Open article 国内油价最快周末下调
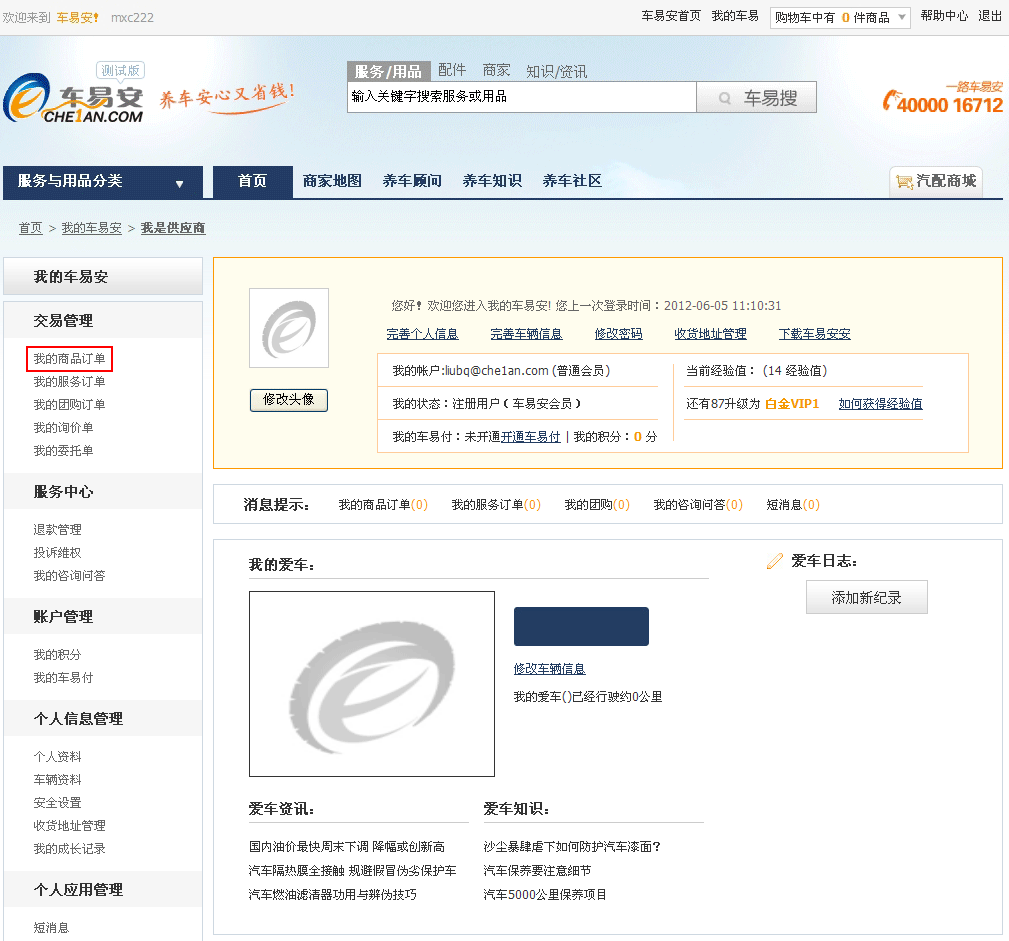Screen dimensions: 1009x941 coord(347,847)
